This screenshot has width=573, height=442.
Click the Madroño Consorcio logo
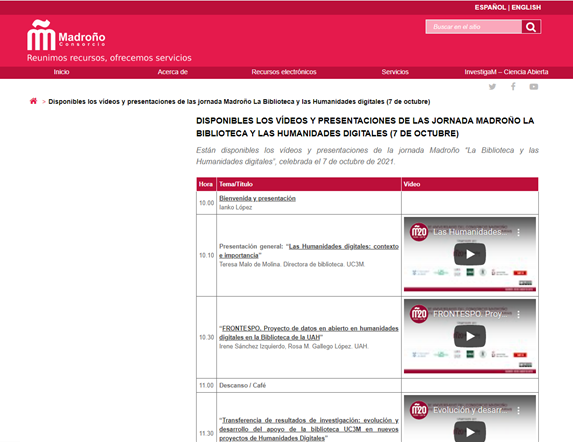click(x=66, y=35)
